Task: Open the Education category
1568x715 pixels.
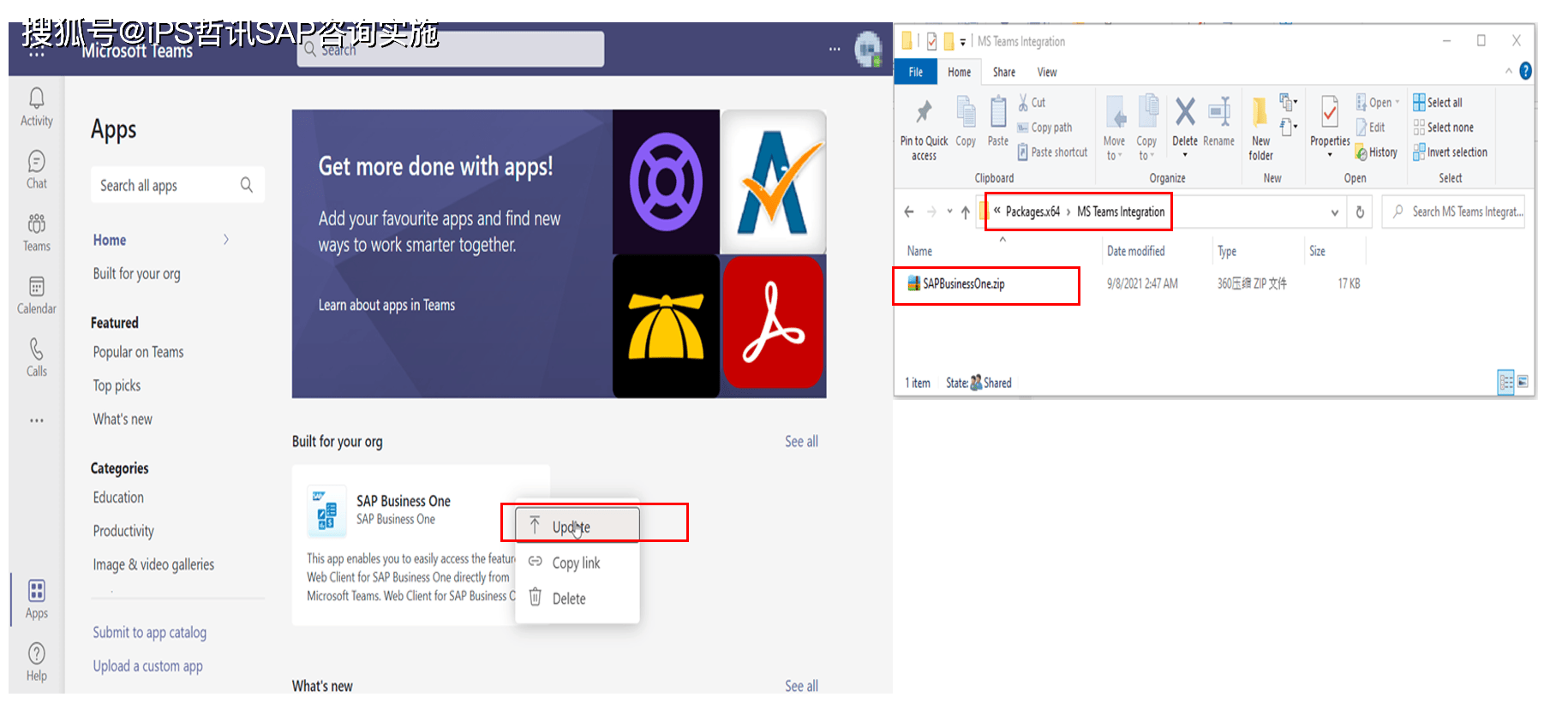Action: click(x=118, y=498)
